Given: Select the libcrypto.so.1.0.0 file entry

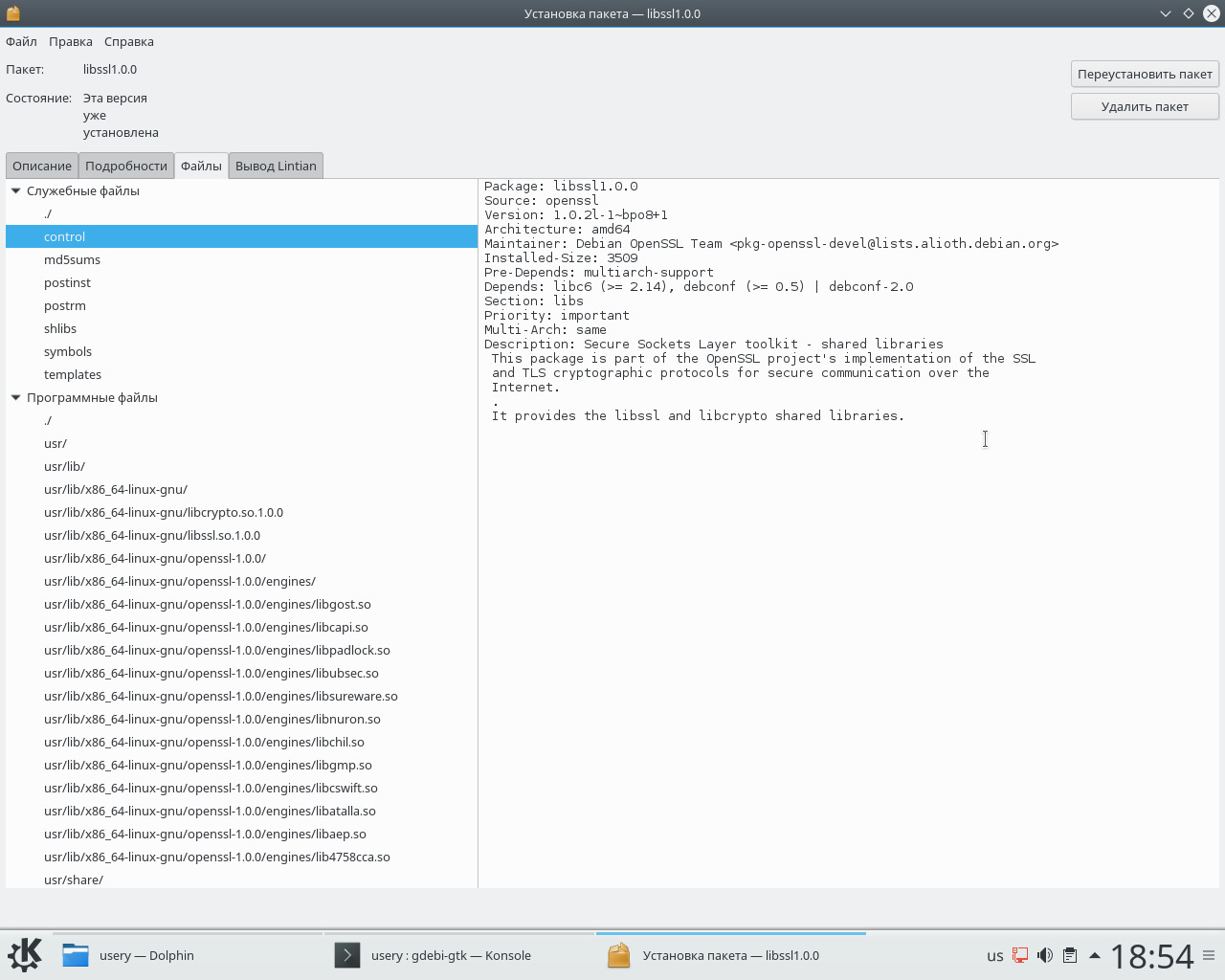Looking at the screenshot, I should pyautogui.click(x=241, y=512).
